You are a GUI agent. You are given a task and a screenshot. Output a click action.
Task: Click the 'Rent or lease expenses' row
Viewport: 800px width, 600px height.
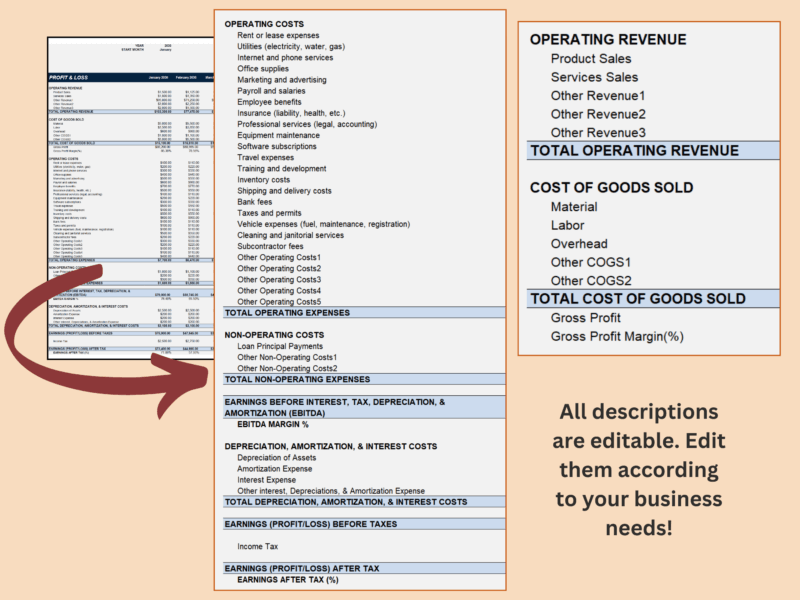[x=278, y=35]
